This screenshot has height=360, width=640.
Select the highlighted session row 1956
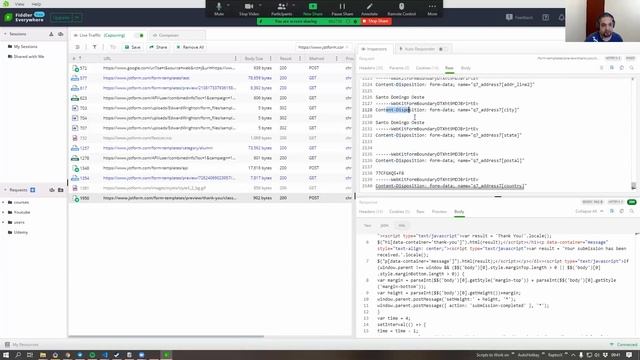(211, 198)
